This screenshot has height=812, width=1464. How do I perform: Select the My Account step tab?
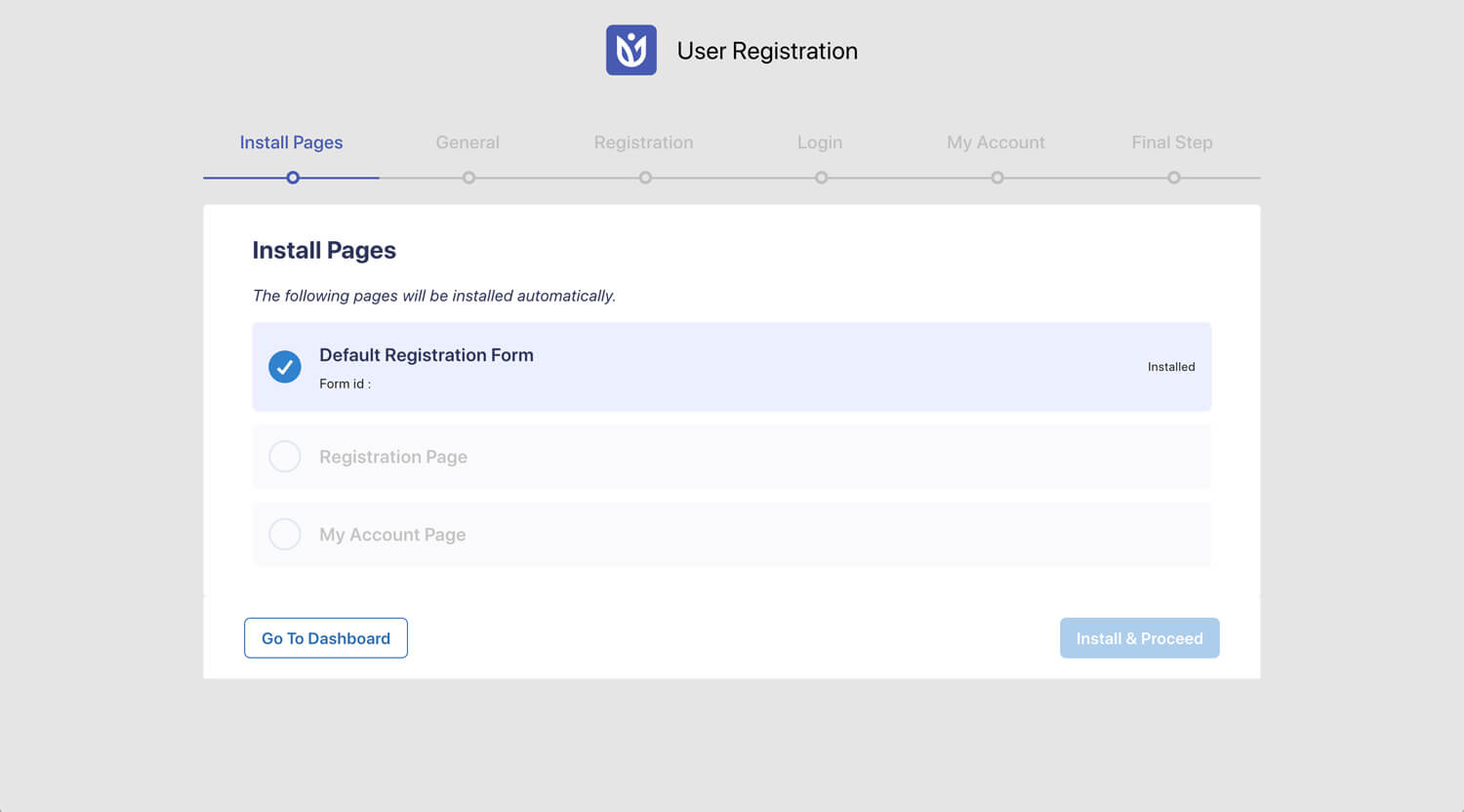tap(996, 142)
